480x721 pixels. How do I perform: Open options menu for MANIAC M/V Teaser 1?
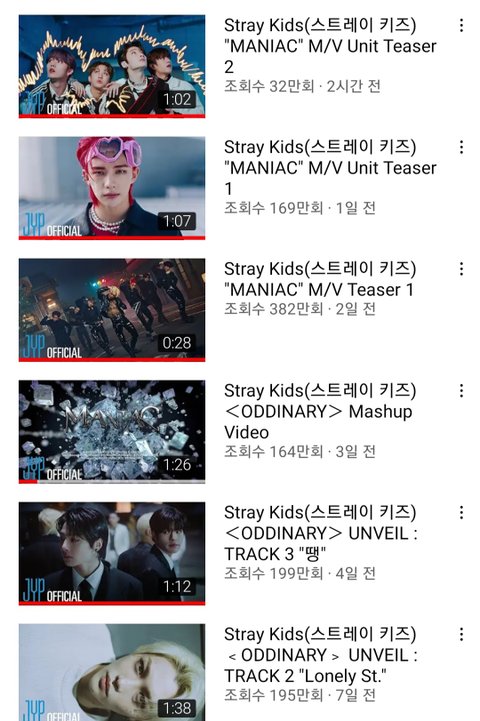(461, 269)
